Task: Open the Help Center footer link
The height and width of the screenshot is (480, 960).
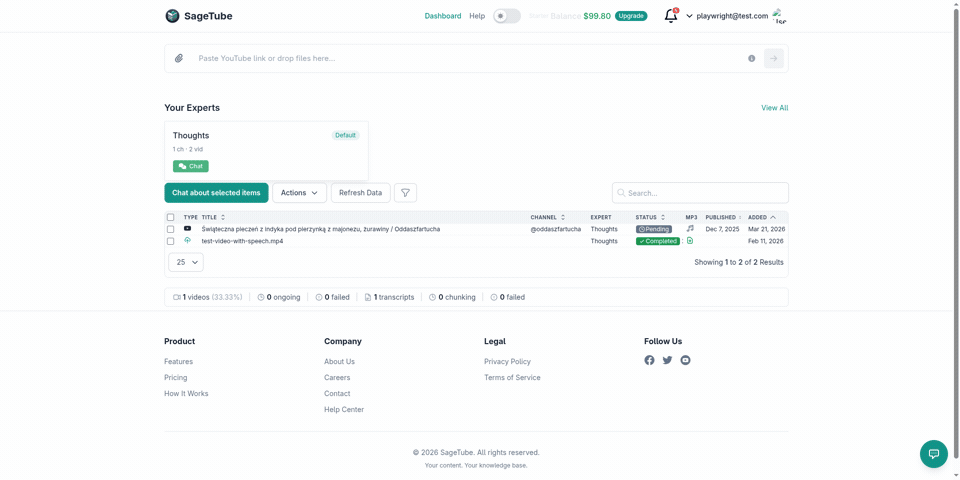Action: pos(344,410)
